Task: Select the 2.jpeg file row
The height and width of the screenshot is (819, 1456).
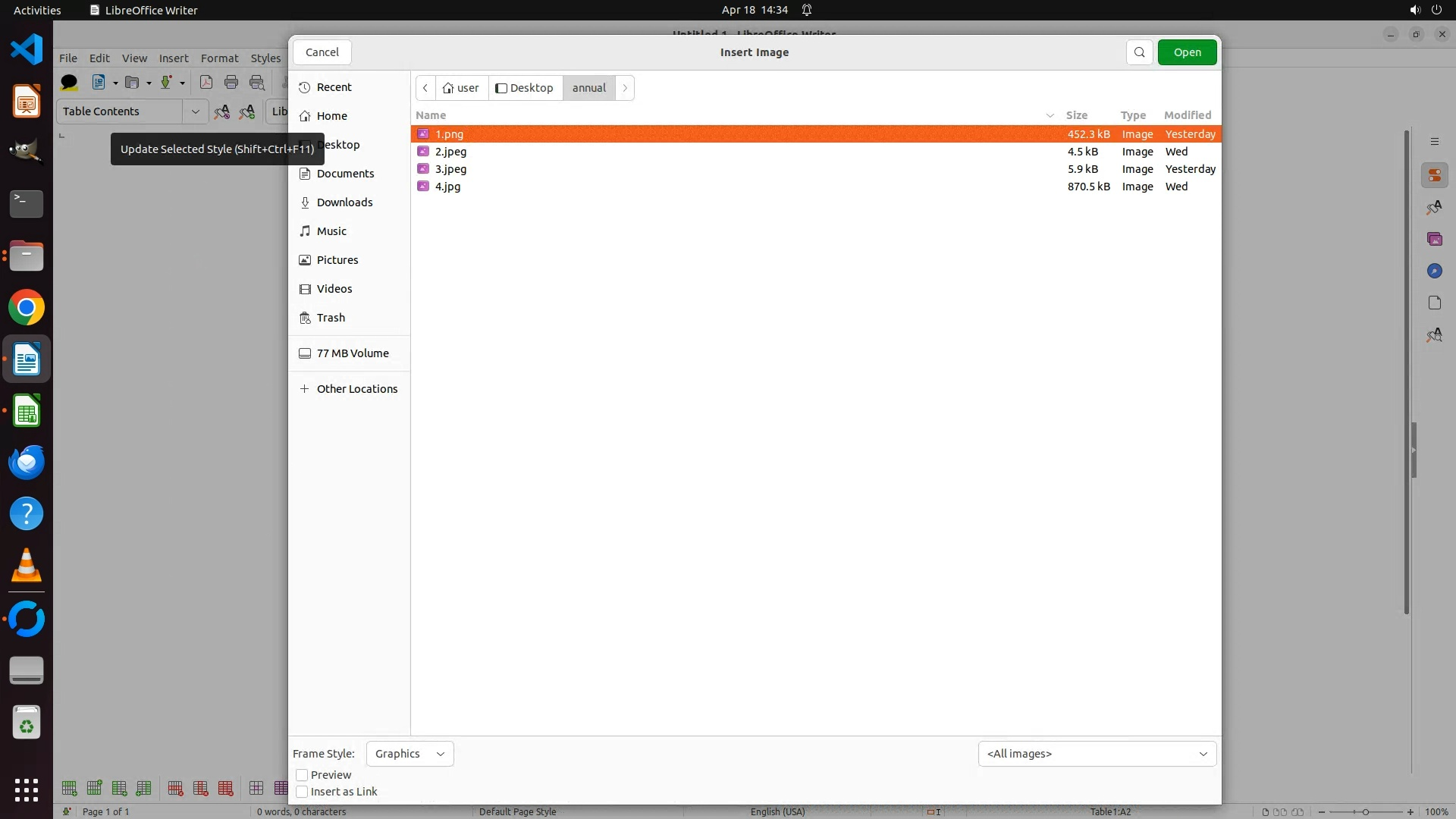Action: pos(450,152)
